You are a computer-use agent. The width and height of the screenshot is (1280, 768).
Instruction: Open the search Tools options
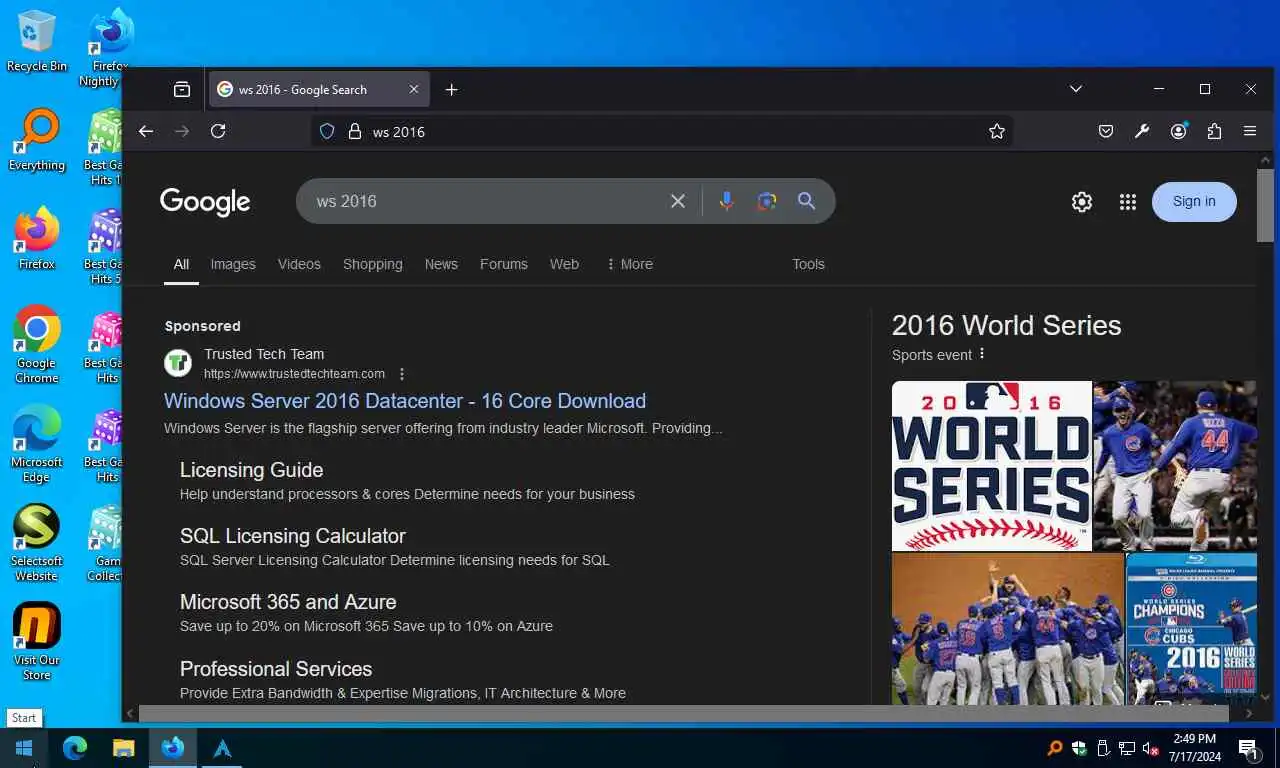point(808,264)
